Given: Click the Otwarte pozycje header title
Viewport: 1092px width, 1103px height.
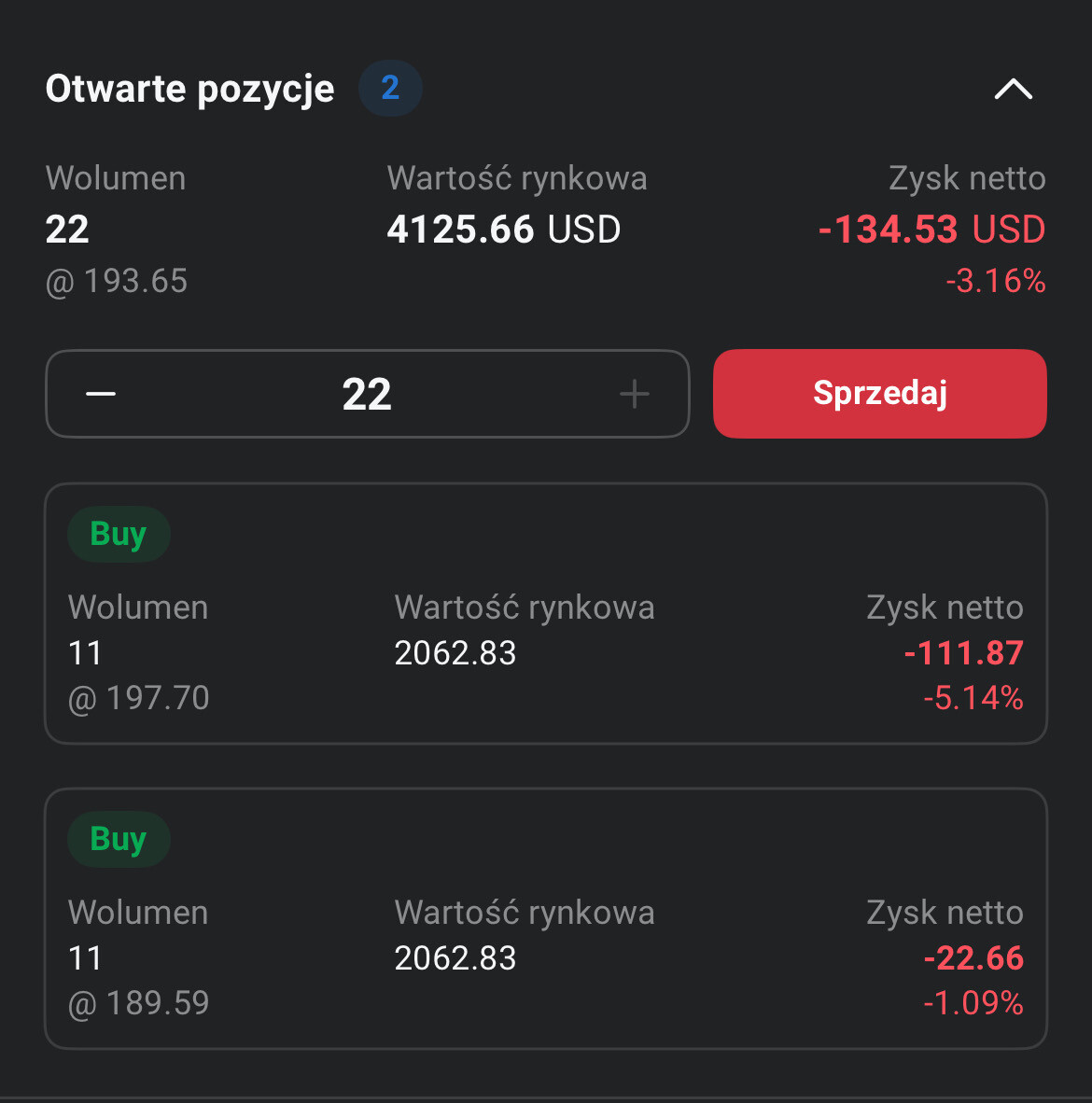Looking at the screenshot, I should click(x=189, y=89).
